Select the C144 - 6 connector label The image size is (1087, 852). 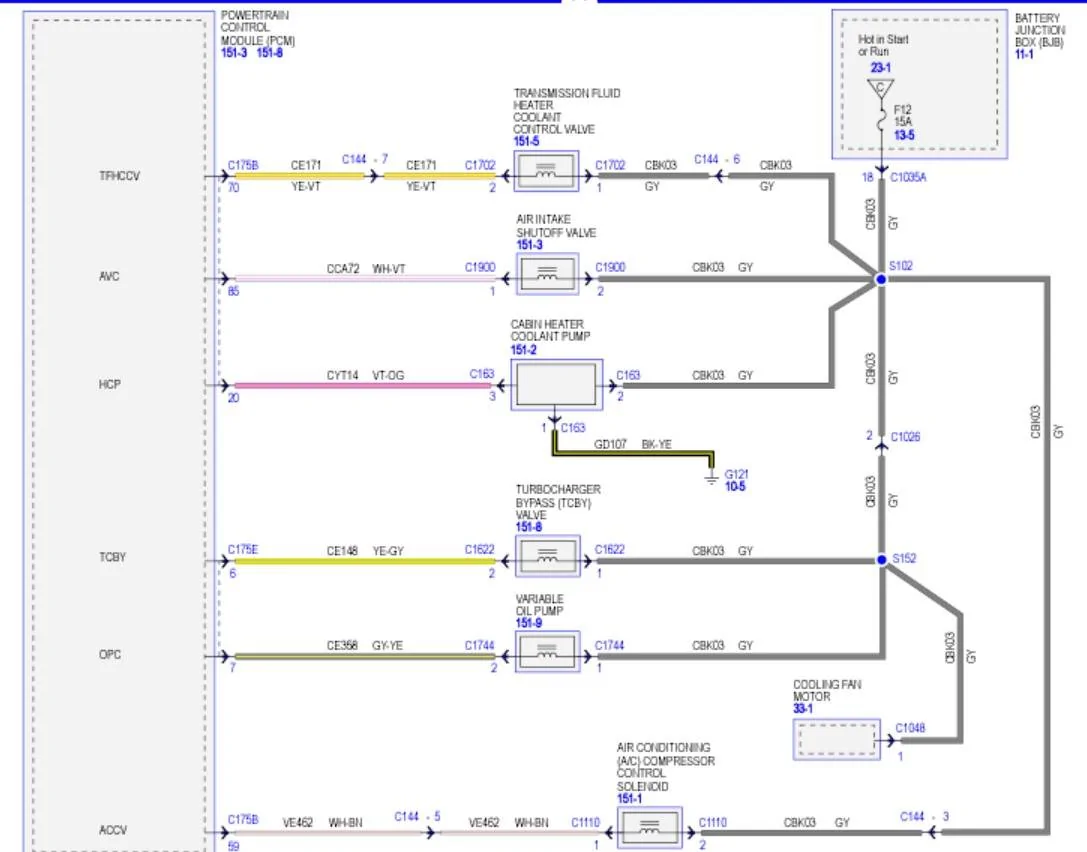(x=717, y=159)
